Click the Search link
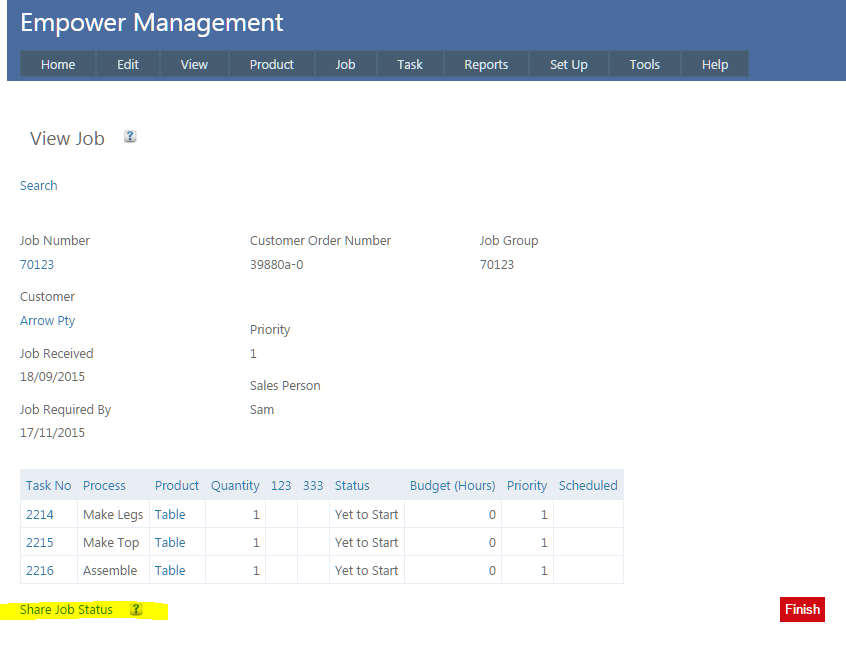The height and width of the screenshot is (652, 846). (x=39, y=185)
